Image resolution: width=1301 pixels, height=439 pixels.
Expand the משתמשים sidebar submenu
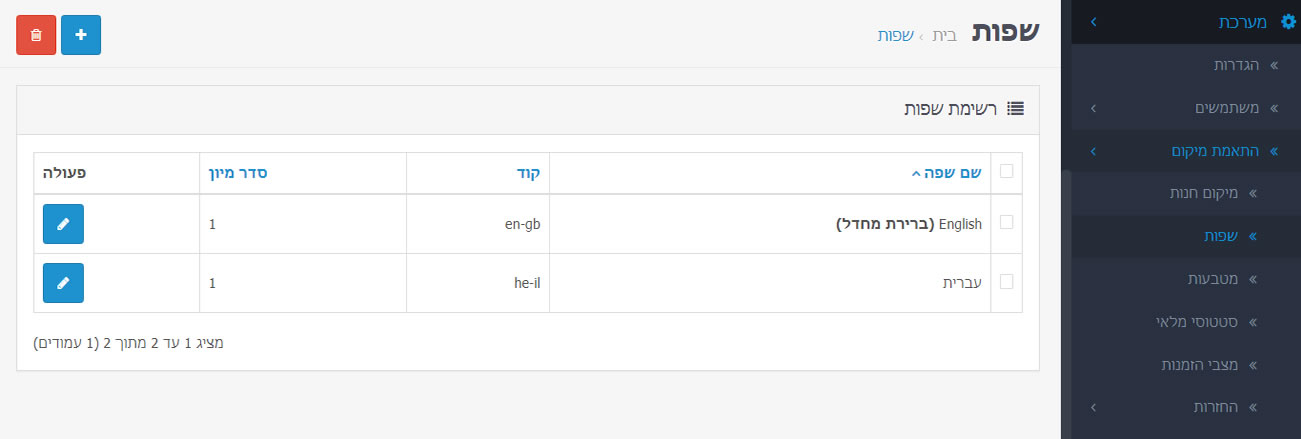1094,108
